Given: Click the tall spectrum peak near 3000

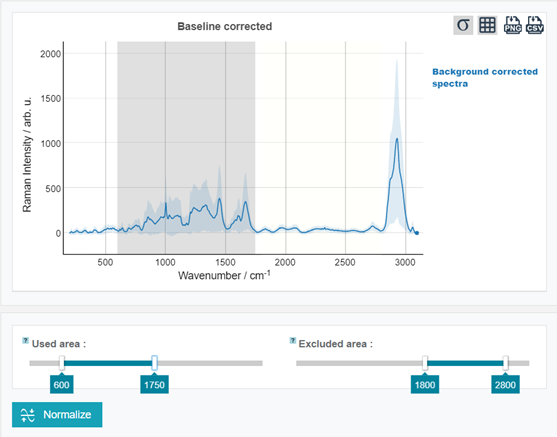Looking at the screenshot, I should (396, 140).
